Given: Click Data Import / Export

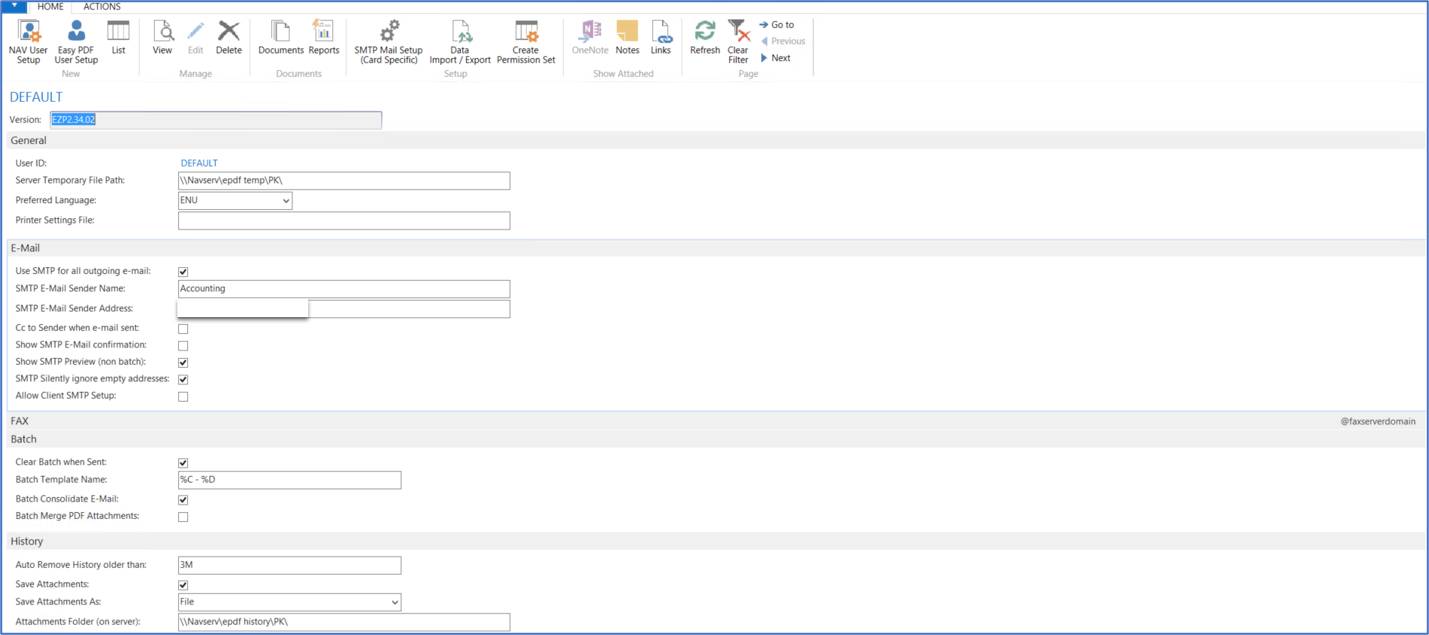Looking at the screenshot, I should (x=460, y=42).
